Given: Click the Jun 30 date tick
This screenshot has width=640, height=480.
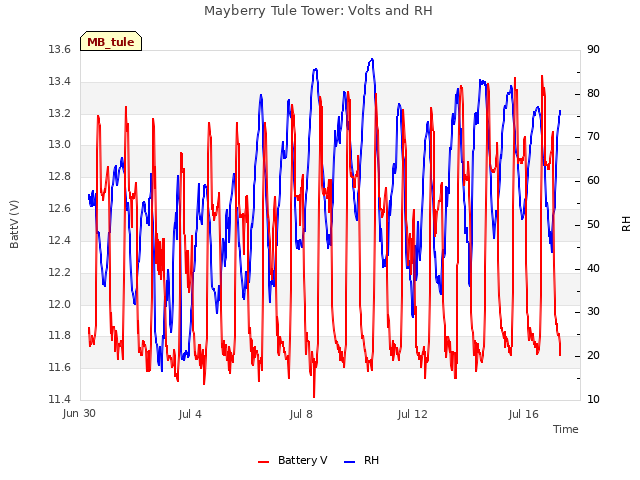Looking at the screenshot, I should click(79, 414).
